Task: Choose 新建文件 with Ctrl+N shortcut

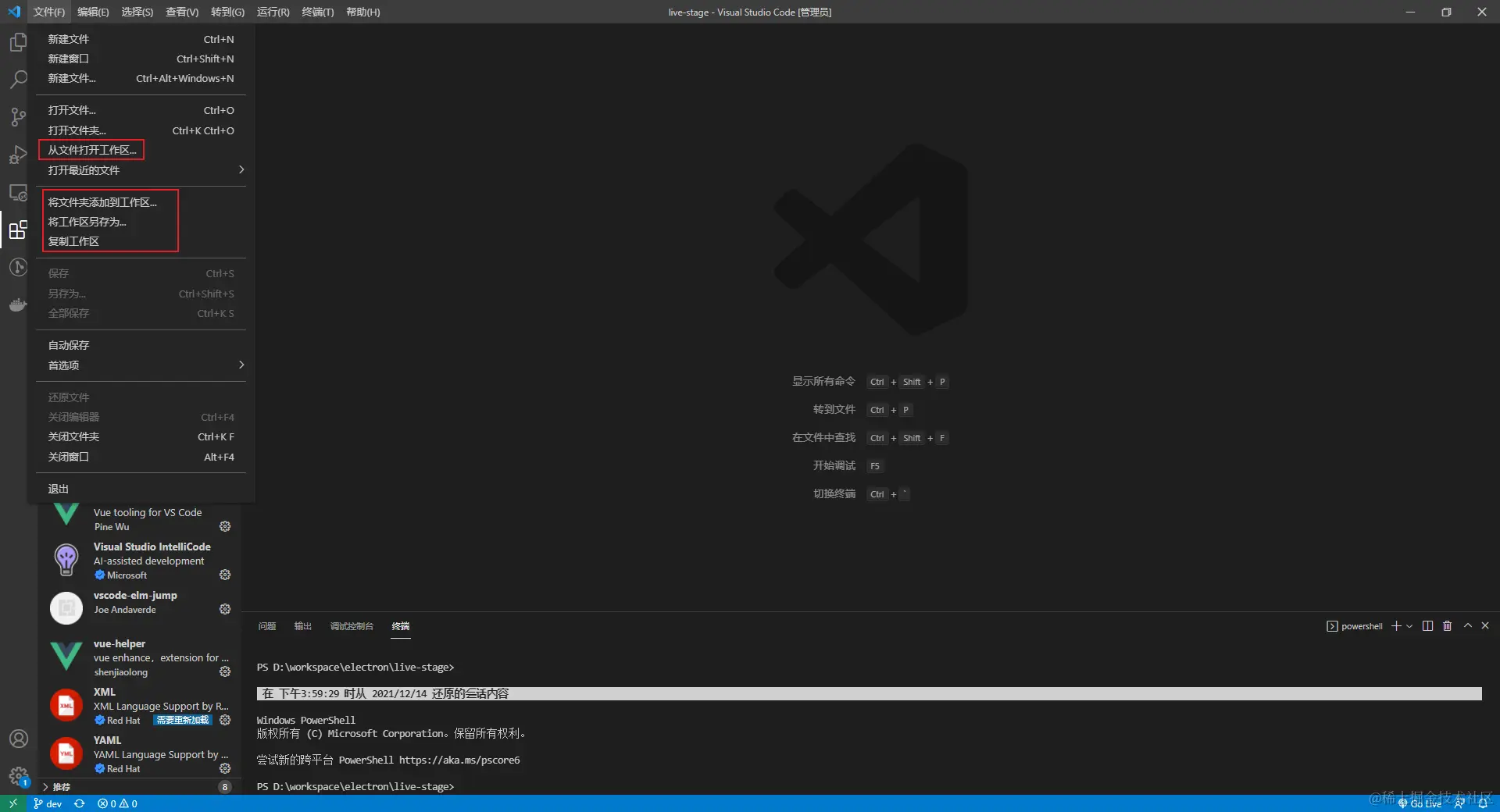Action: pos(141,39)
